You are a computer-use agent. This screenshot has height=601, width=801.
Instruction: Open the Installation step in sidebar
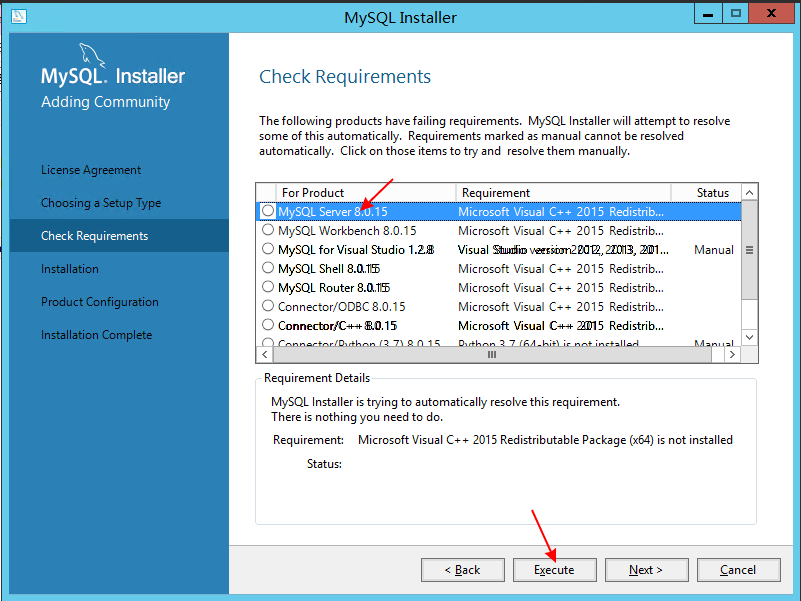click(x=70, y=269)
